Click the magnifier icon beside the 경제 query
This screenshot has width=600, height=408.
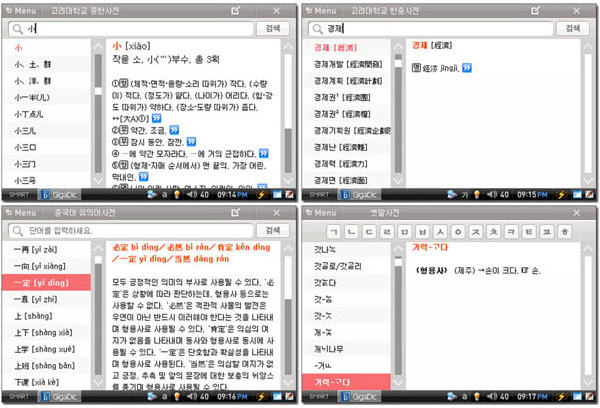pyautogui.click(x=318, y=29)
